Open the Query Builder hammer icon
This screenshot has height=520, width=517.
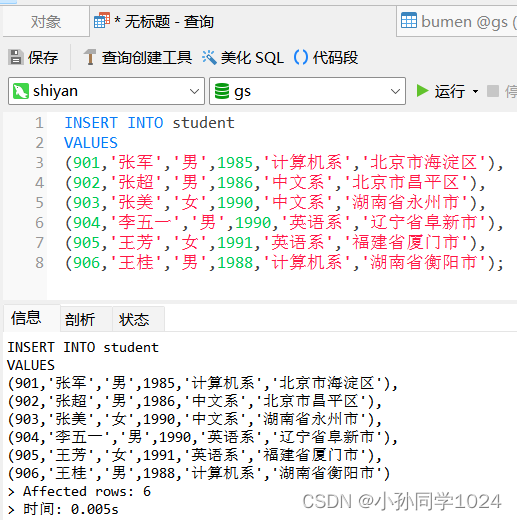coord(89,57)
